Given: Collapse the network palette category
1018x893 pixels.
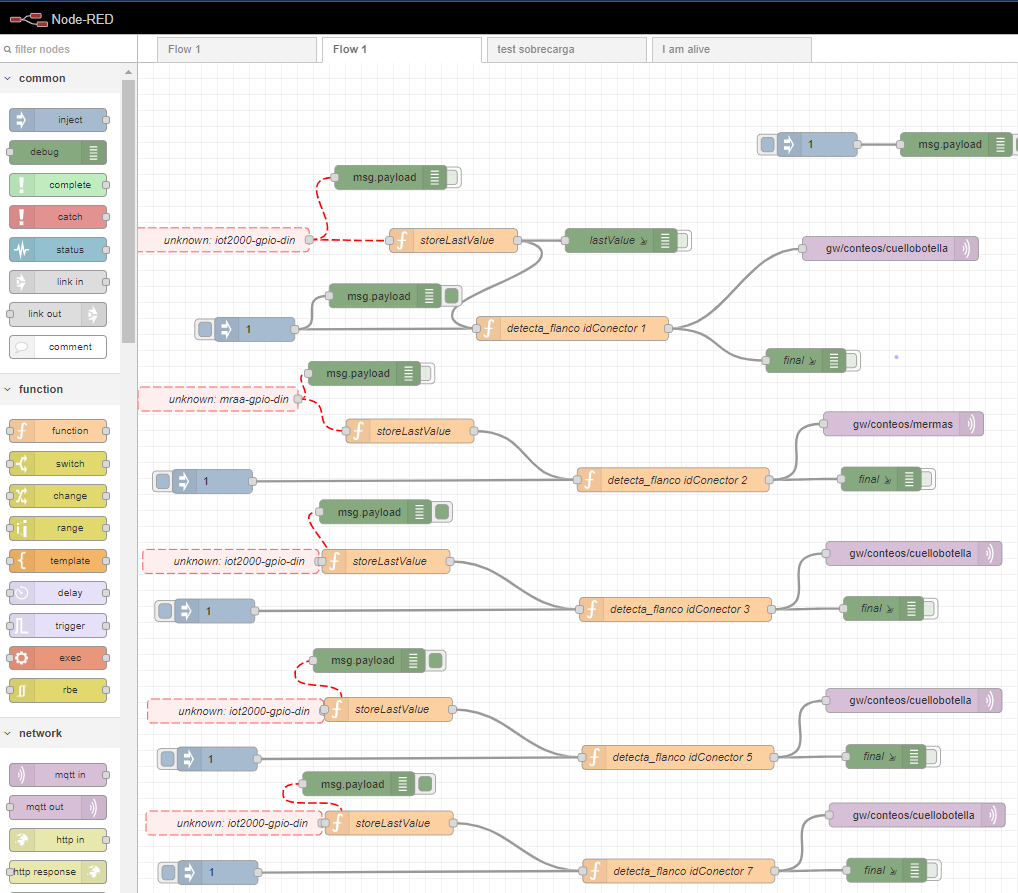Looking at the screenshot, I should click(40, 733).
